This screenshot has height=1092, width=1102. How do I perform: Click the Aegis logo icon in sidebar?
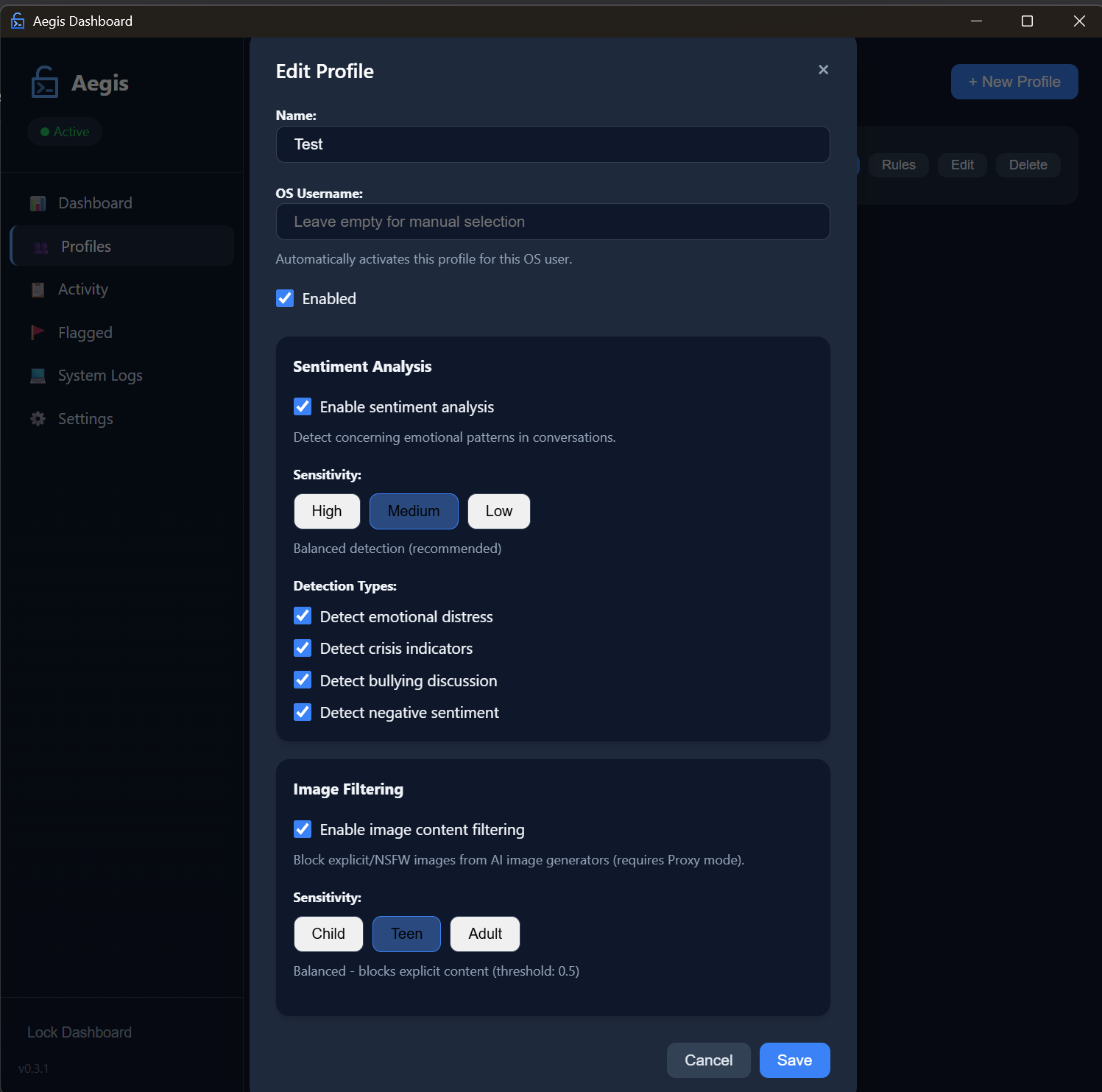pos(45,82)
